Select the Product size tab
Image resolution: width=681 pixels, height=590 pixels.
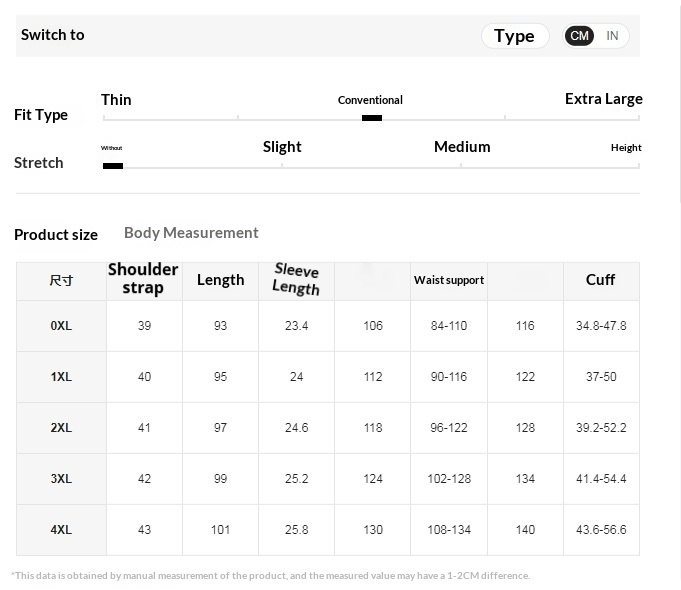click(x=56, y=235)
